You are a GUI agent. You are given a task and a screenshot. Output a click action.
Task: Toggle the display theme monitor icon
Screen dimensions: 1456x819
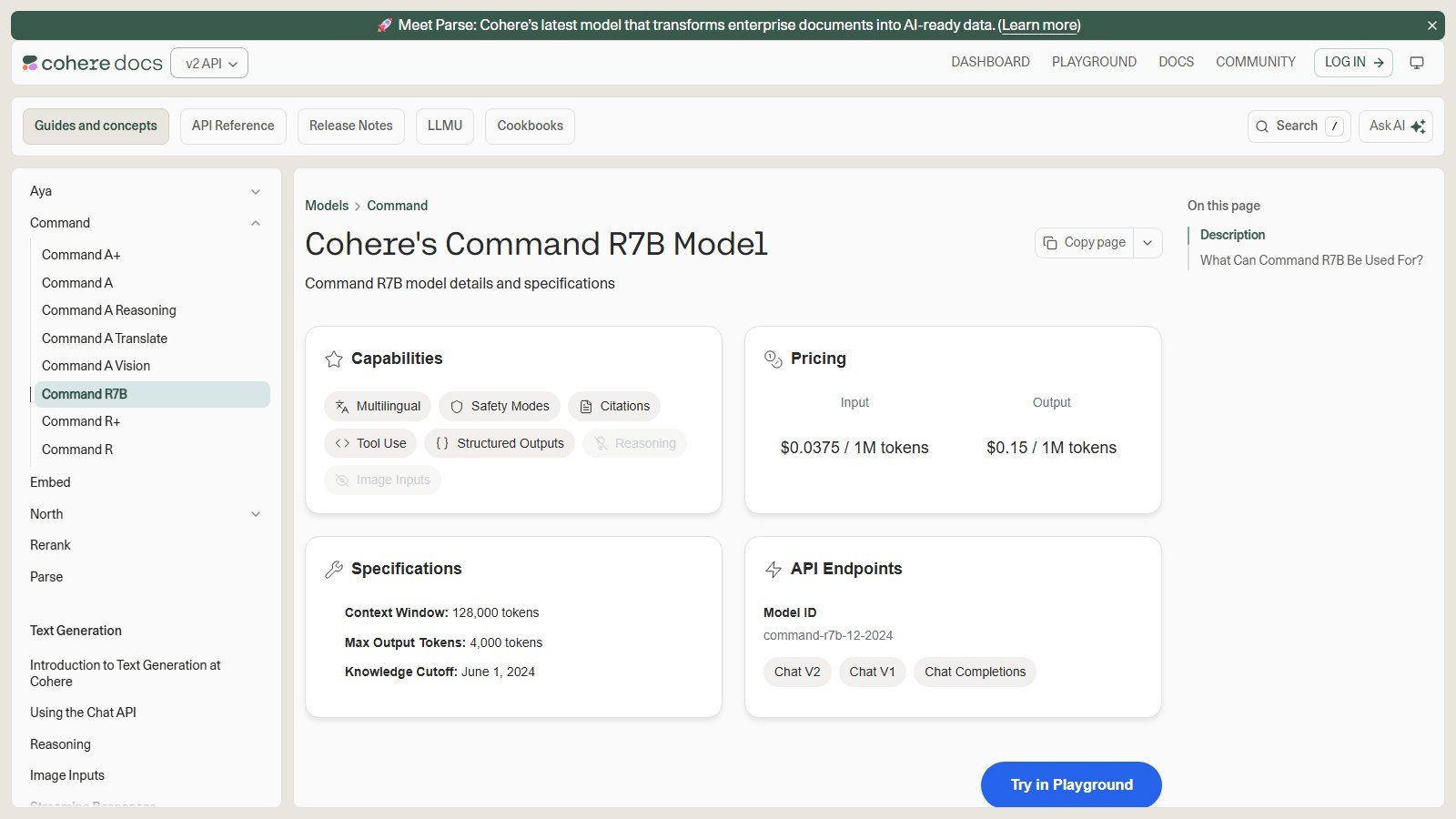(1417, 63)
